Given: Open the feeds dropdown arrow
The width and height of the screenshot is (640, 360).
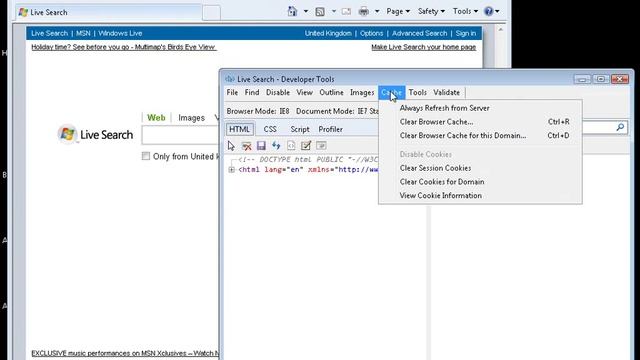Looking at the screenshot, I should [x=333, y=11].
